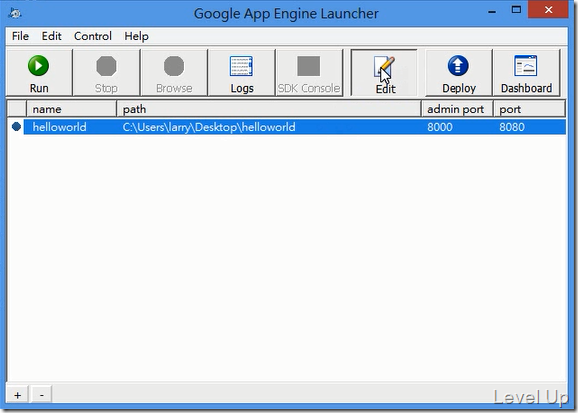Click the app icon in title bar
This screenshot has width=578, height=413.
(x=15, y=13)
